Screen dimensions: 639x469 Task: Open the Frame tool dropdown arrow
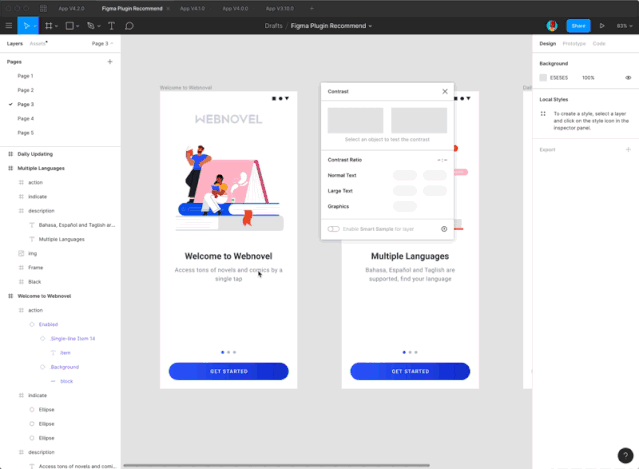[56, 26]
